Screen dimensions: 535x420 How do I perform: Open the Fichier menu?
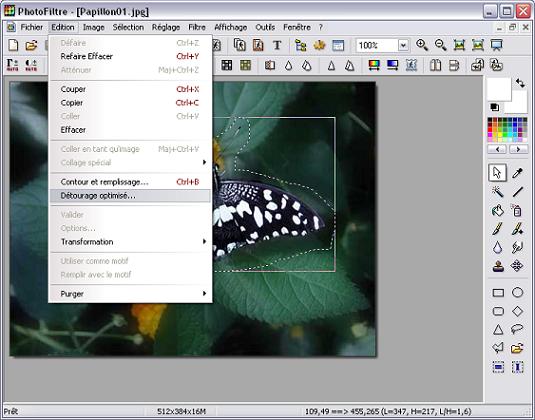point(31,27)
